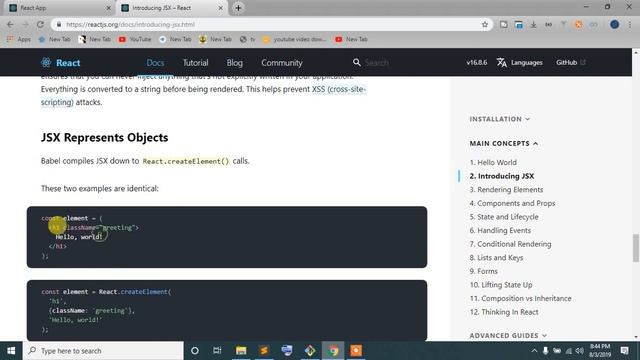Open the GitHub link
Image resolution: width=640 pixels, height=360 pixels.
[571, 62]
